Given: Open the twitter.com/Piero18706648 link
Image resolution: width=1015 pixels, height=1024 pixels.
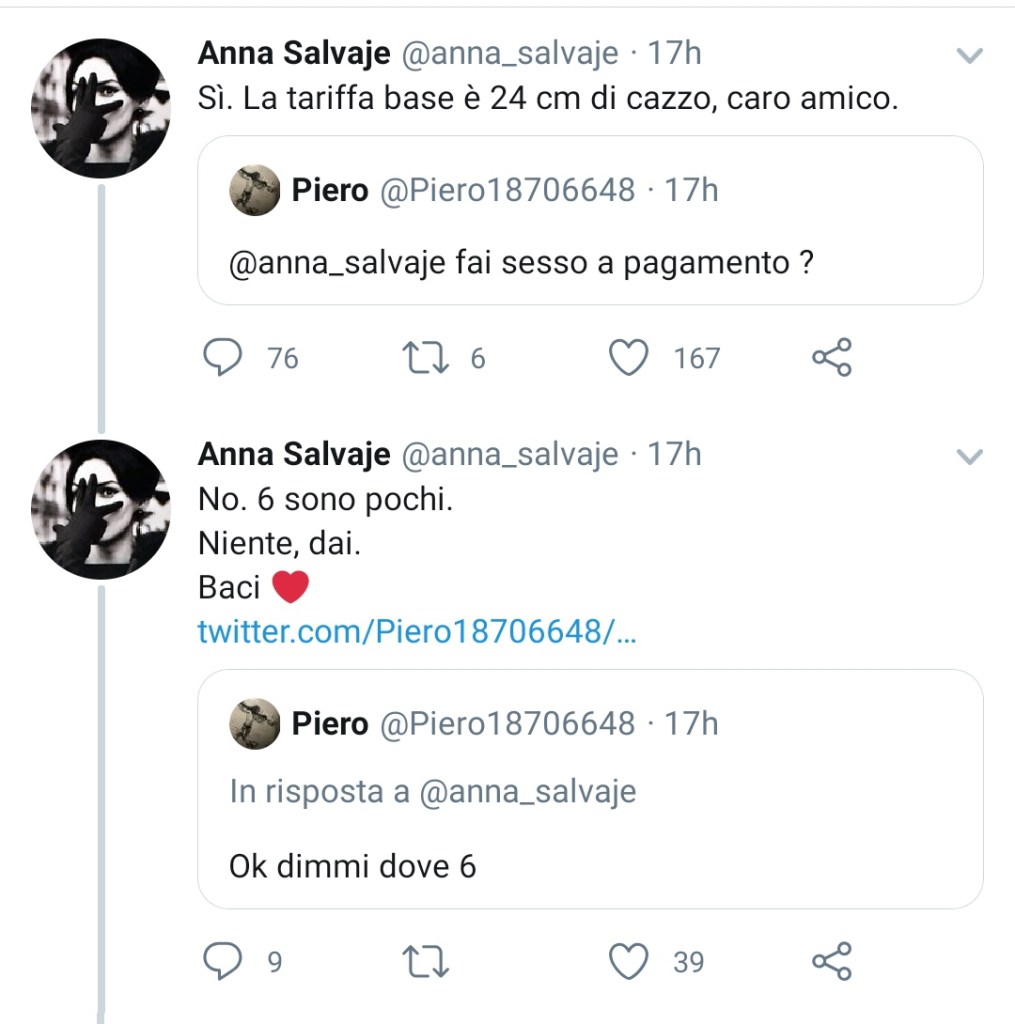Looking at the screenshot, I should (416, 632).
